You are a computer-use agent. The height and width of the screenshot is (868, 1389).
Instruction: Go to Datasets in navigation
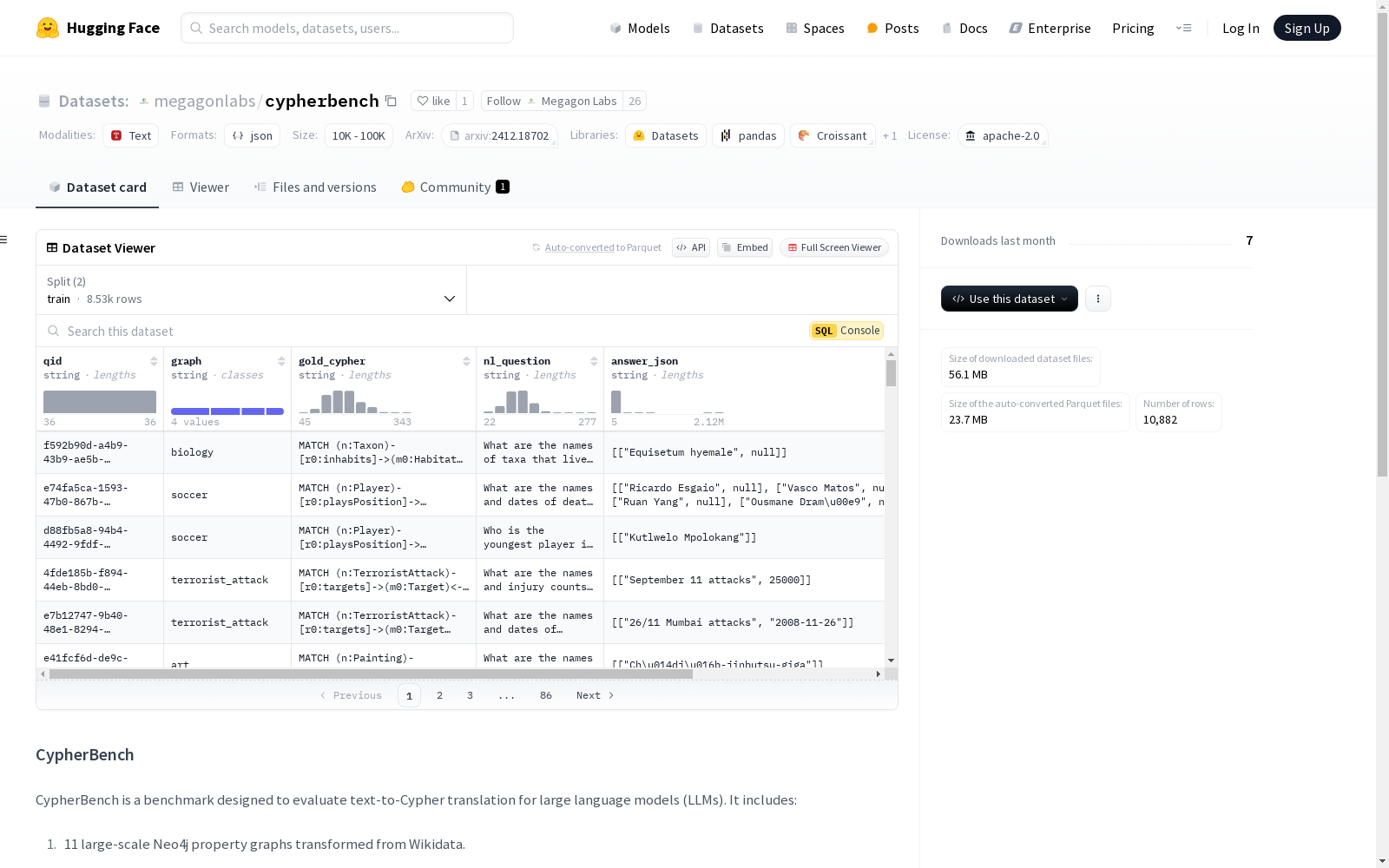click(x=727, y=28)
